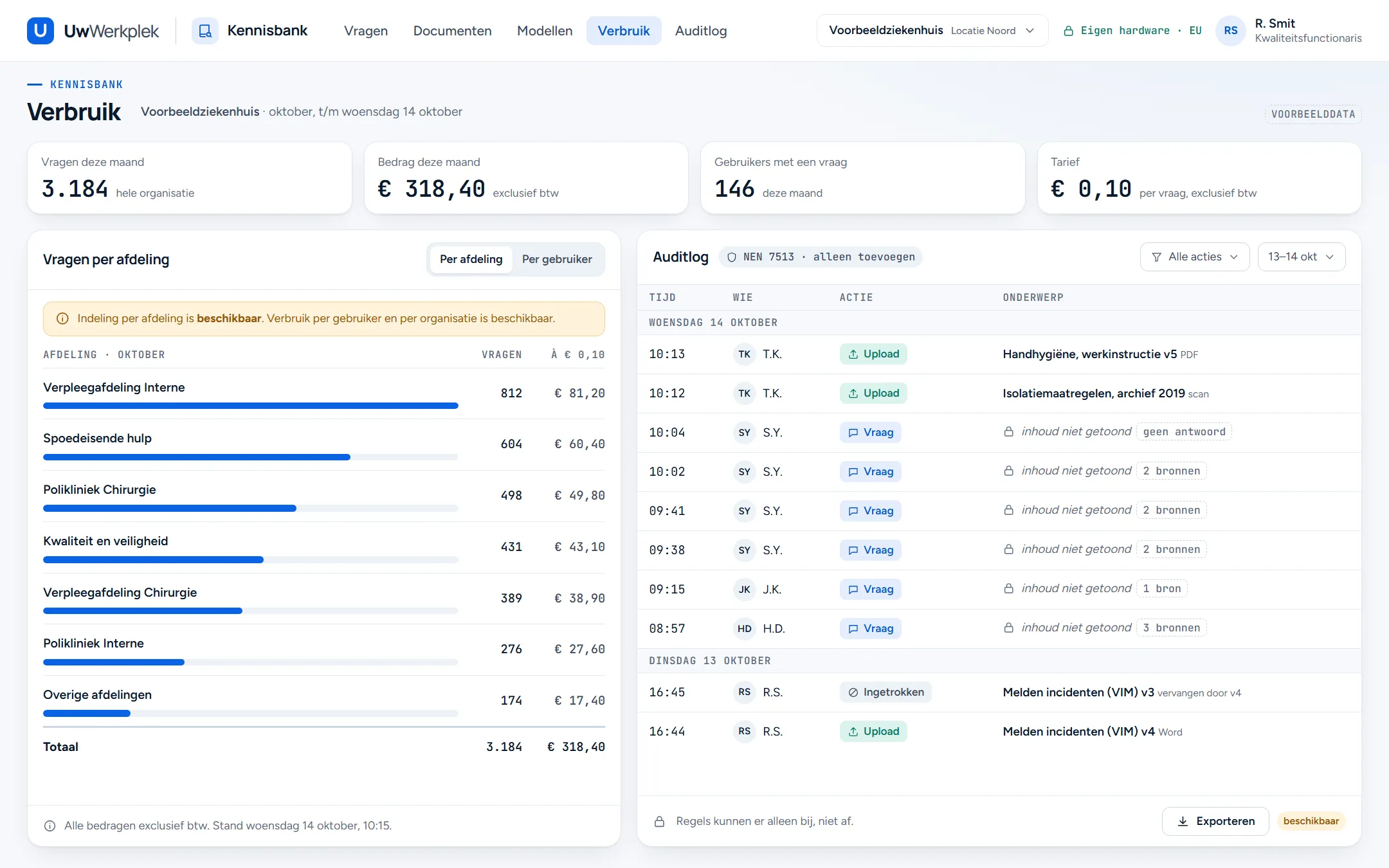Click the info icon beside 'Alle bedragen exclusief btw'
This screenshot has height=868, width=1389.
[x=50, y=826]
